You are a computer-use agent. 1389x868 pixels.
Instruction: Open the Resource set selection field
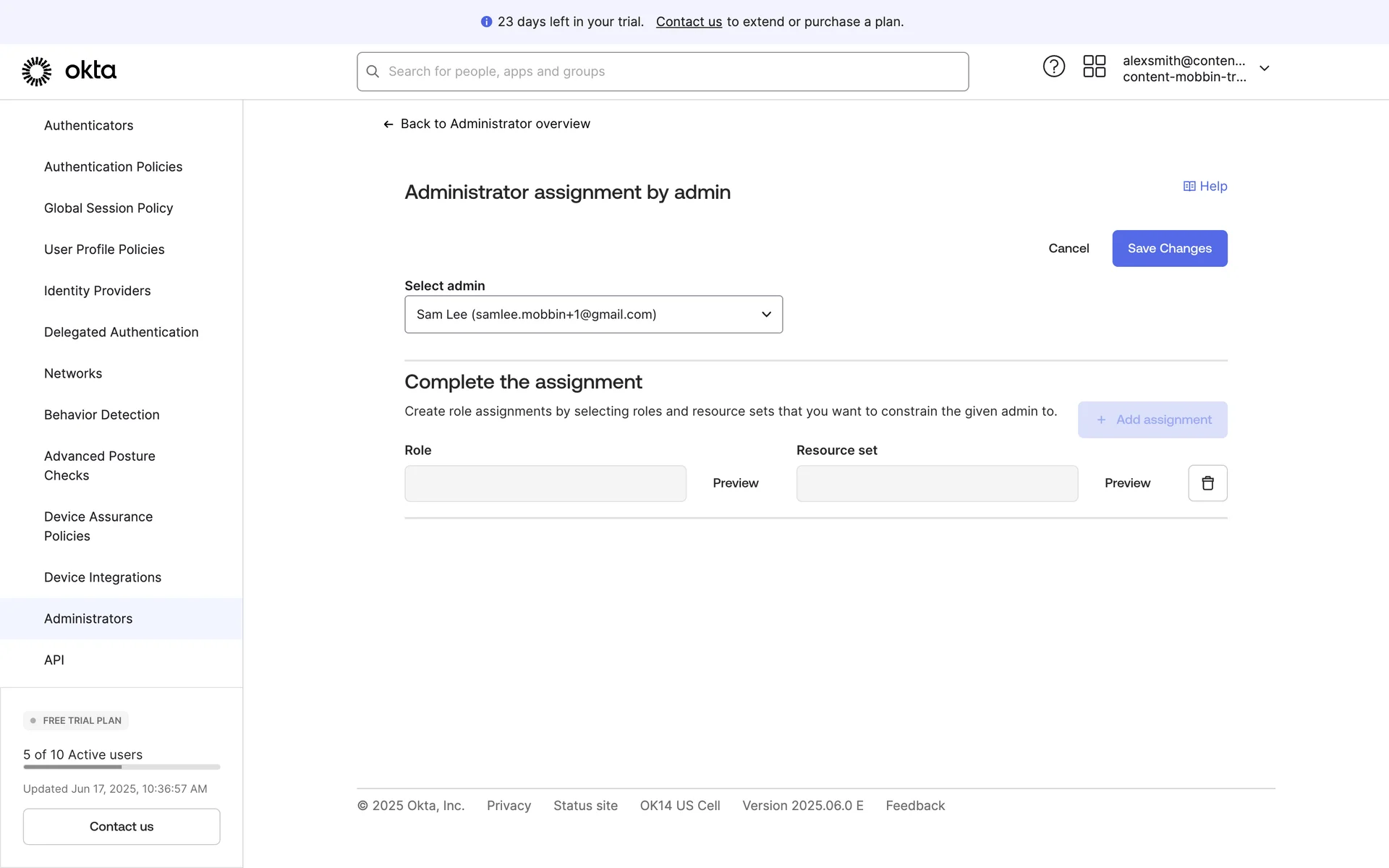click(937, 483)
